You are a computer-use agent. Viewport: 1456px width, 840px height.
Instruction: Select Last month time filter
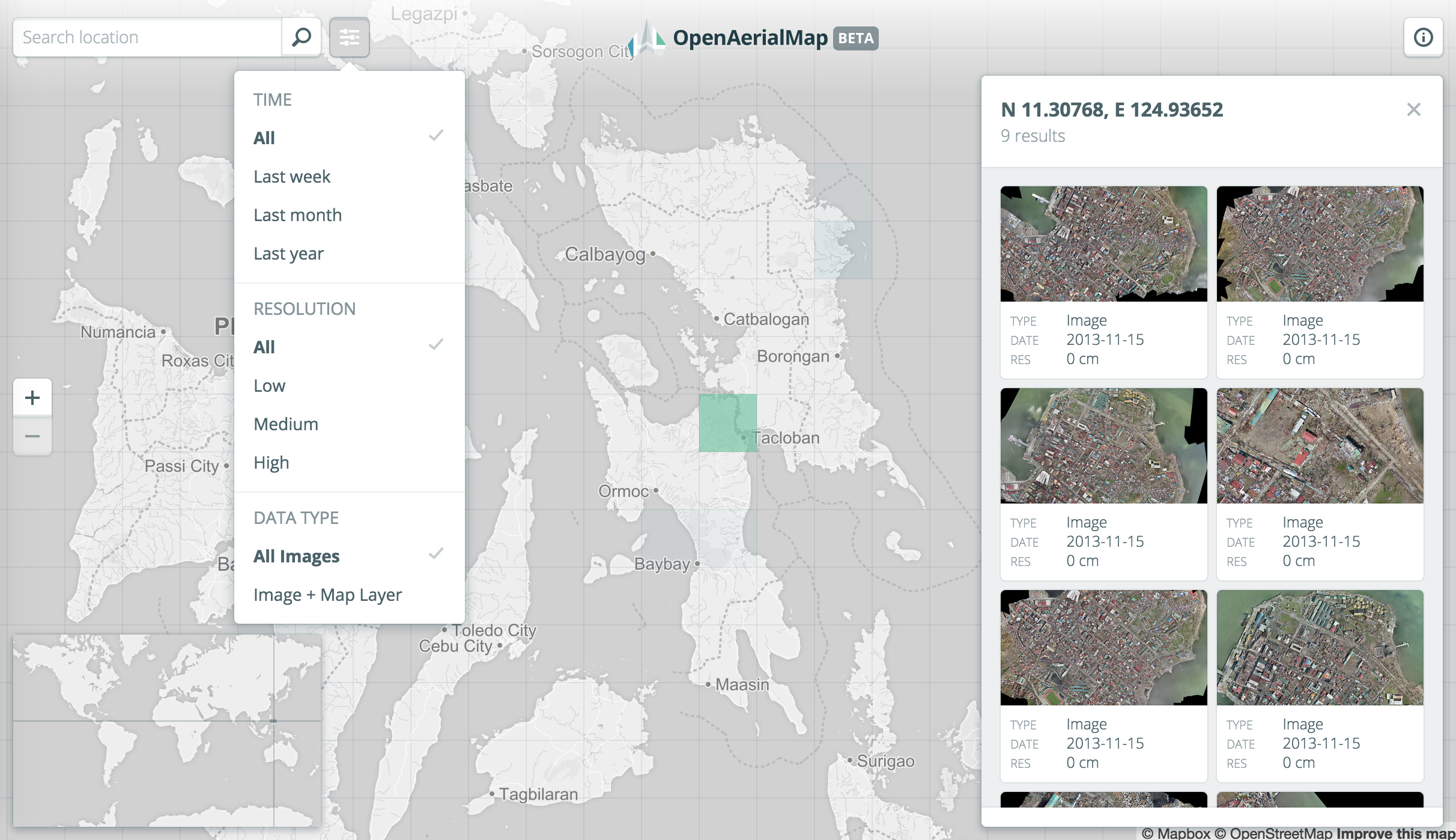(x=349, y=215)
